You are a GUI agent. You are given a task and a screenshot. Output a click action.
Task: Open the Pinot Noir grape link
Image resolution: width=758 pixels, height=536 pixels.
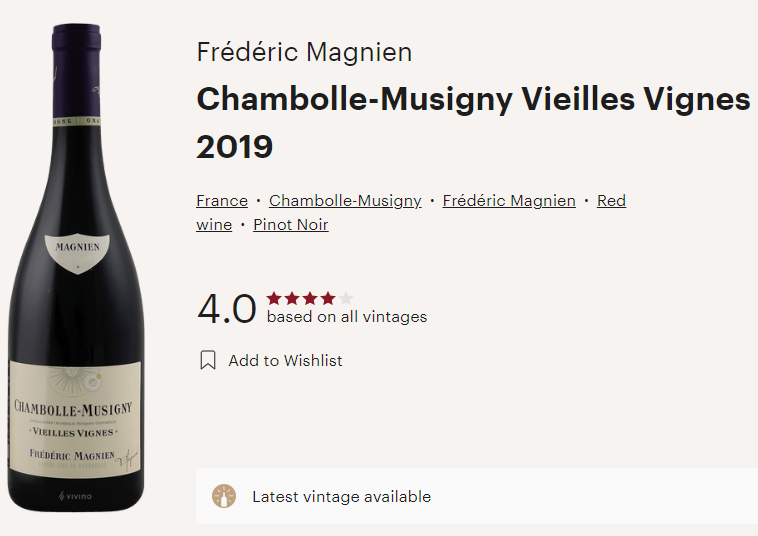291,225
